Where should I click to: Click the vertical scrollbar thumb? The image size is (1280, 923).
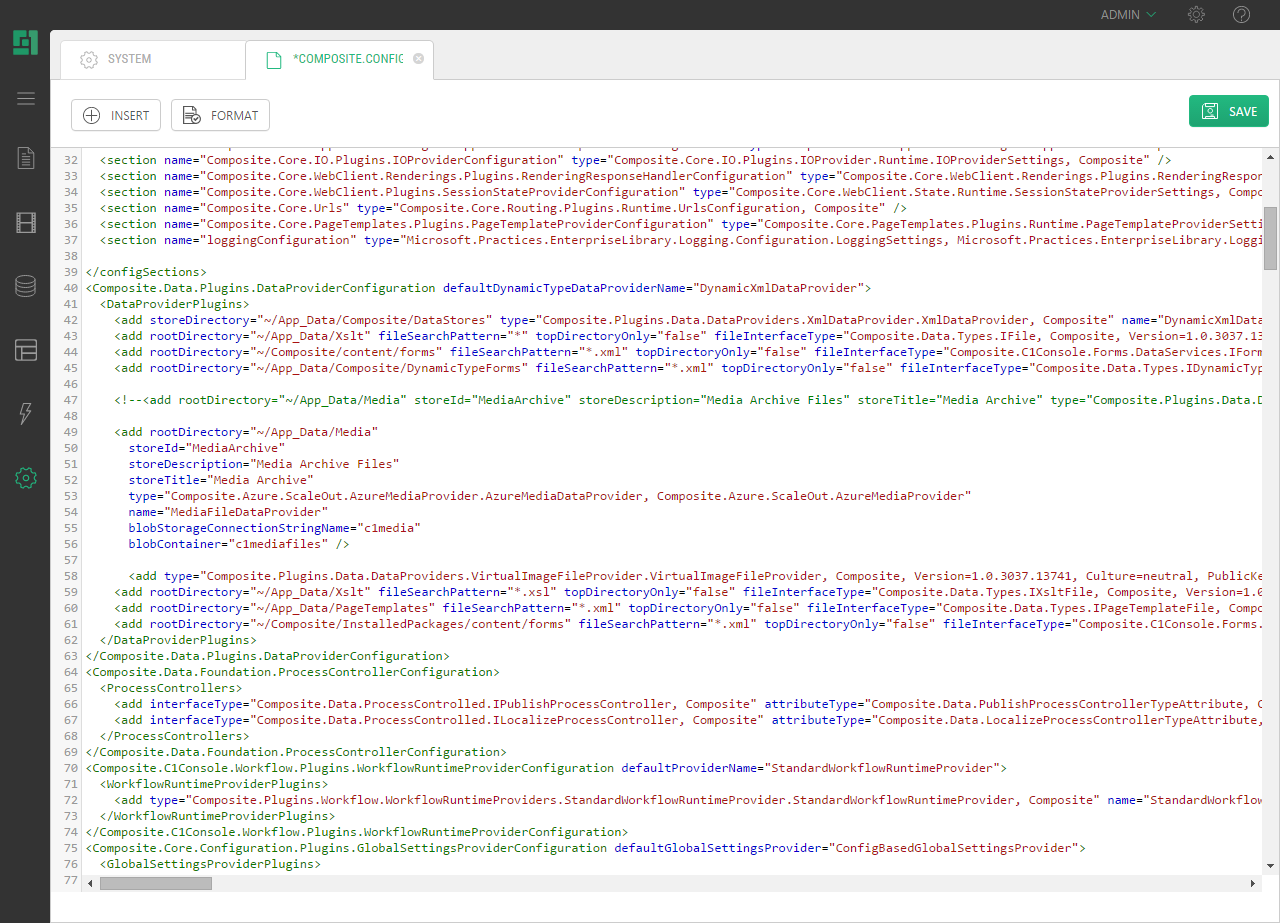point(1270,238)
